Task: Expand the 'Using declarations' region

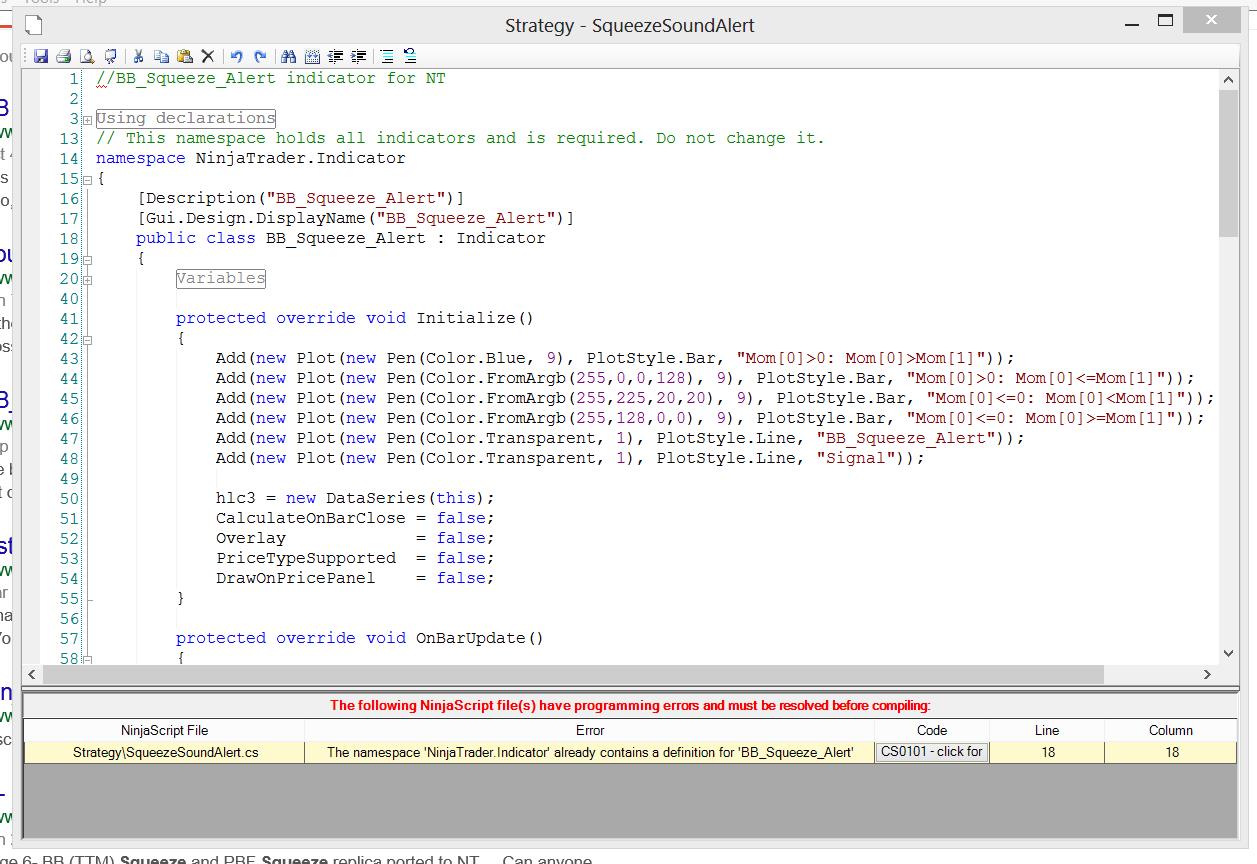Action: 87,119
